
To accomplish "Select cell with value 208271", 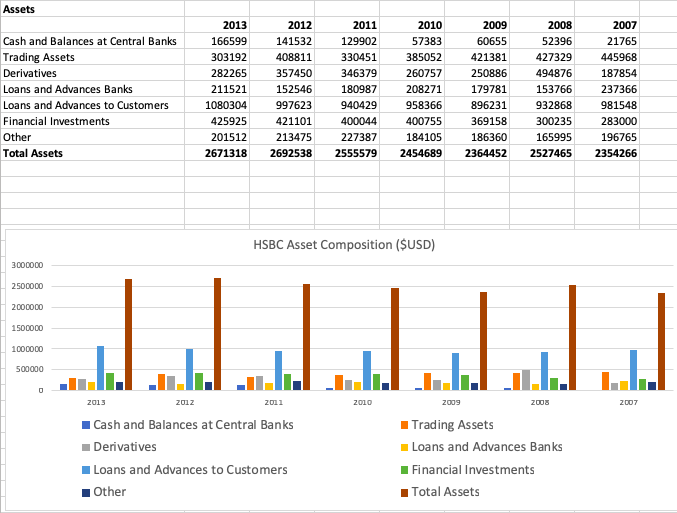I will coord(412,89).
